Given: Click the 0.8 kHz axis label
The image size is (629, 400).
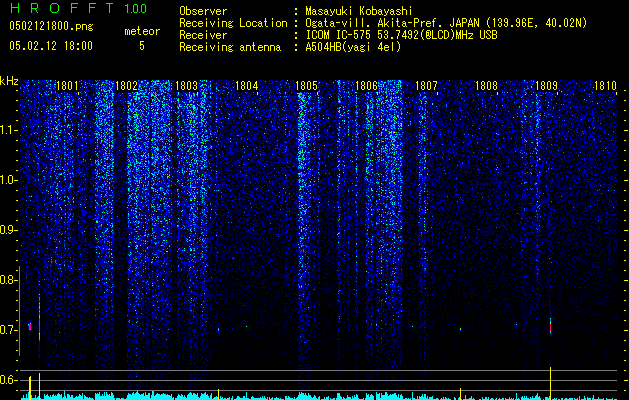Looking at the screenshot, I should (x=8, y=280).
